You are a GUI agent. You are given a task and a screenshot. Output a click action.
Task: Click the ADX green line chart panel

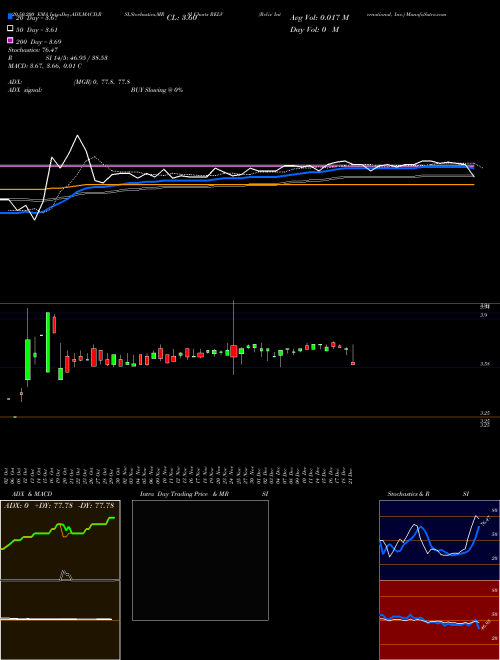60,540
